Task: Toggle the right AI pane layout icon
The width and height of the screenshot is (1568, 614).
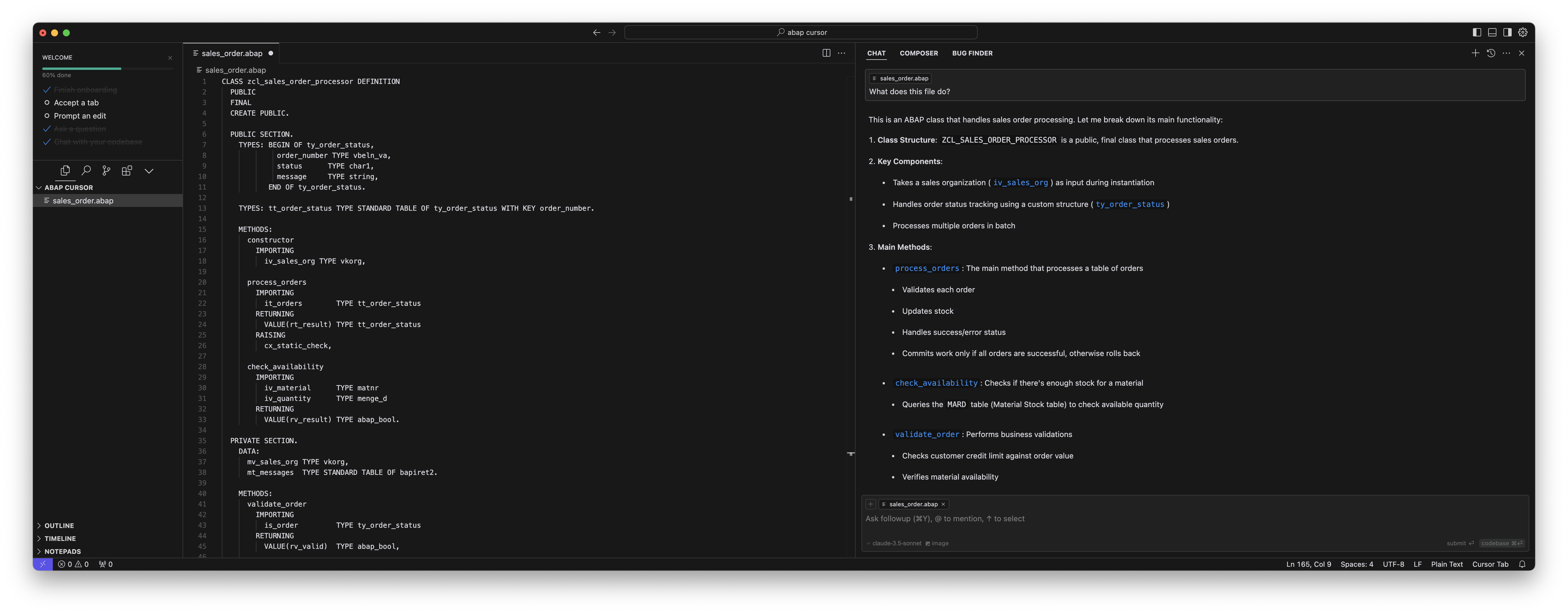Action: click(x=1507, y=32)
